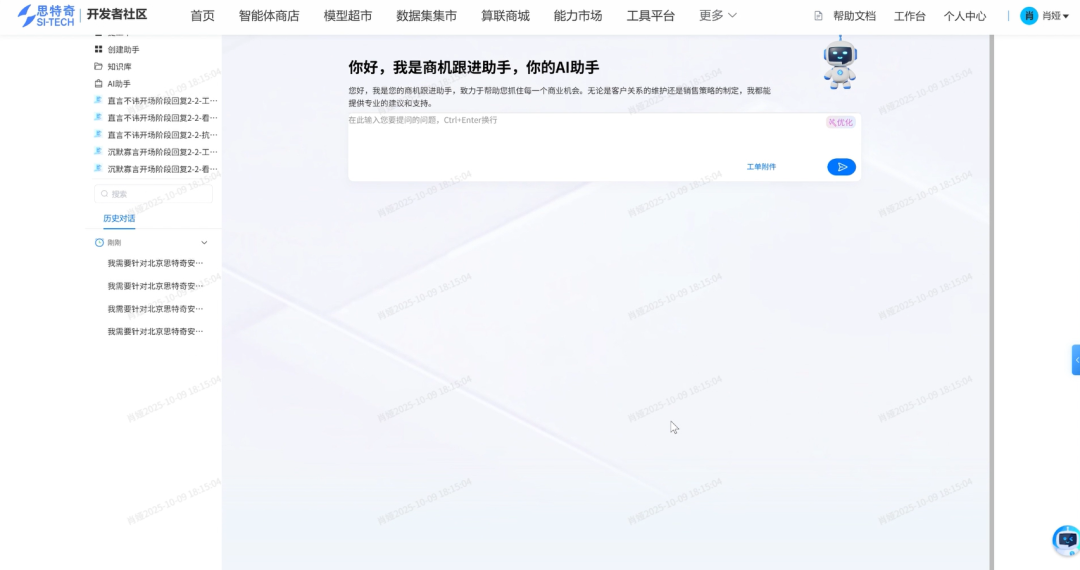
Task: Open the 肖娅 user account dropdown
Action: tap(1045, 16)
